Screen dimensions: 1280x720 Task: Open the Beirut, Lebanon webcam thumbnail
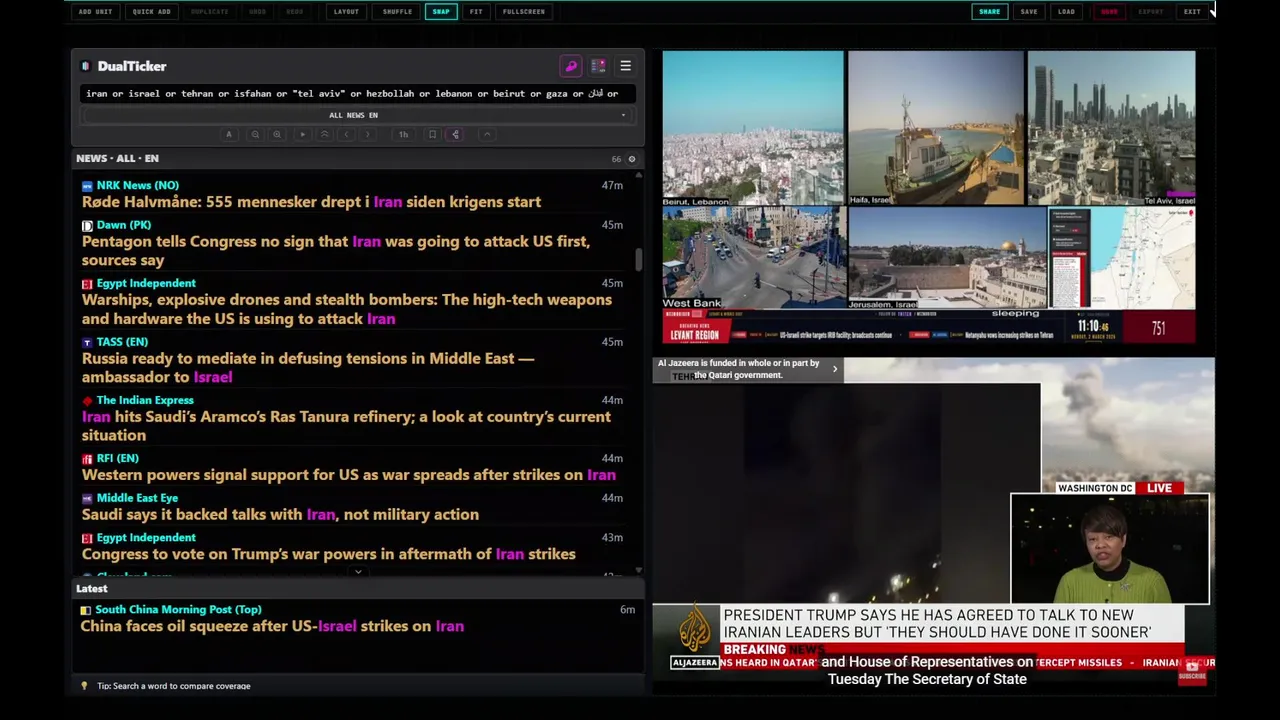pyautogui.click(x=753, y=128)
